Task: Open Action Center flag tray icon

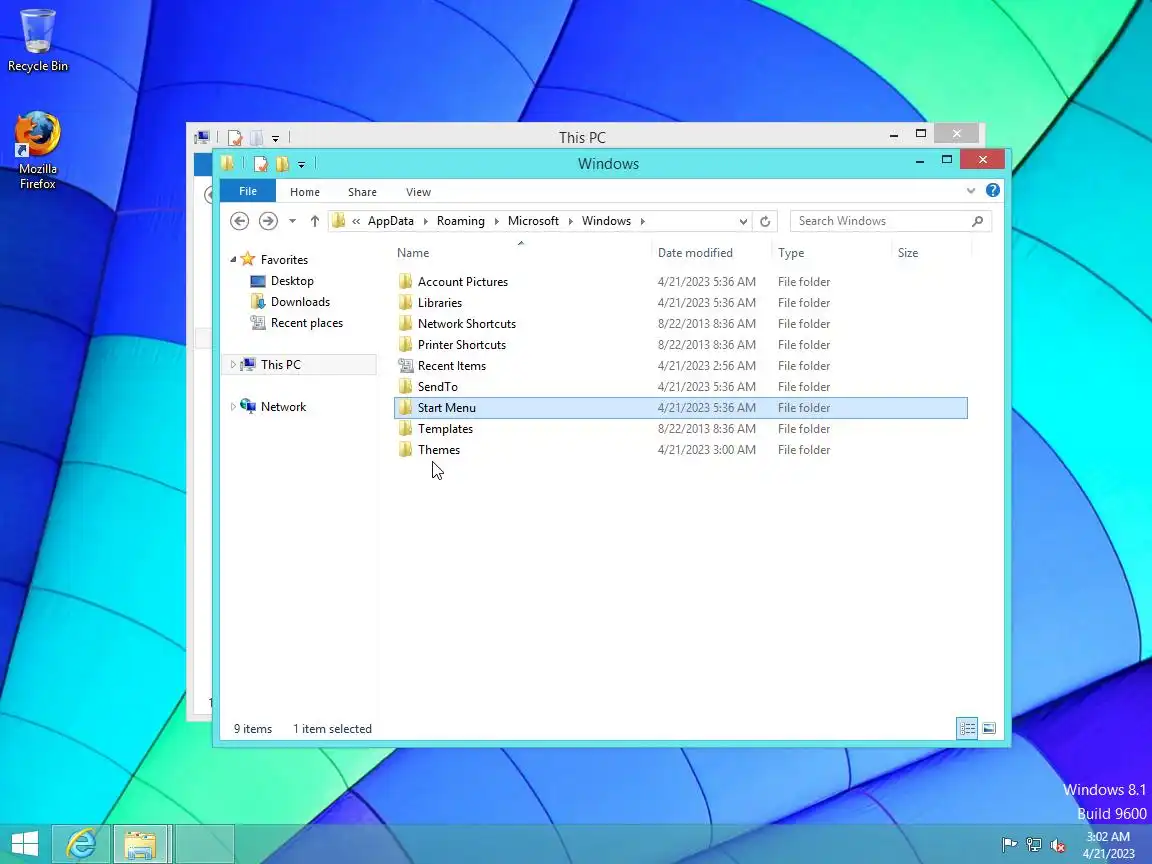Action: (1009, 845)
